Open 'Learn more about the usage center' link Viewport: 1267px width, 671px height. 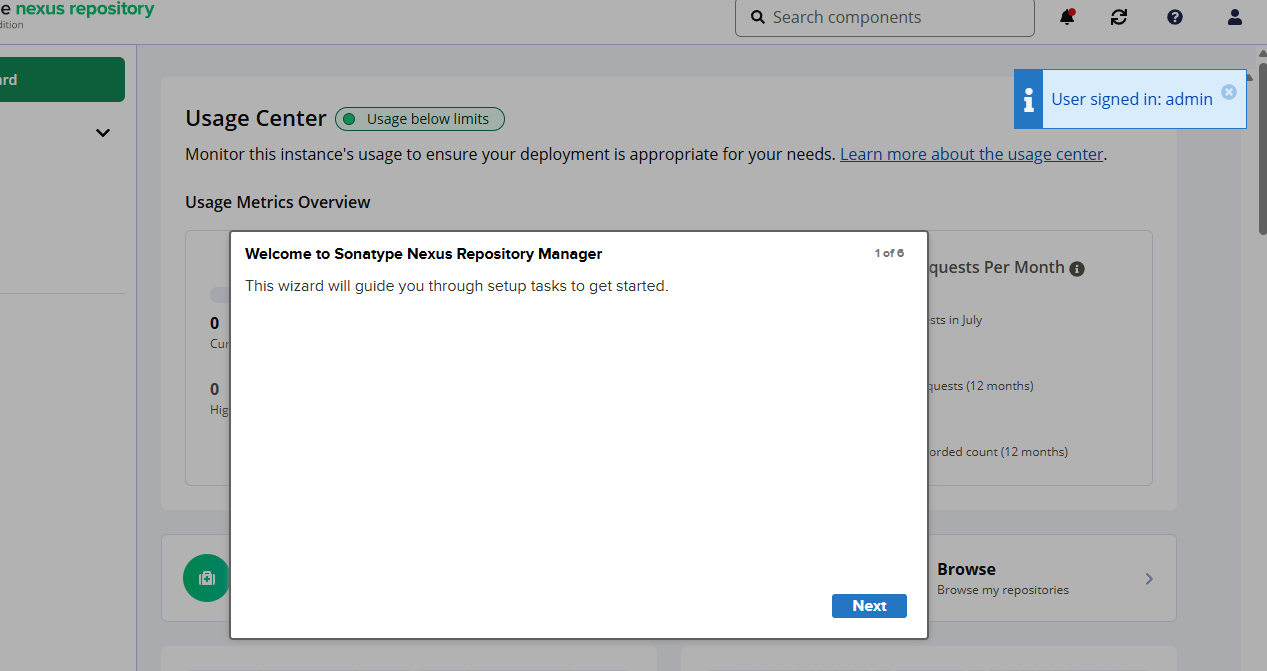971,154
